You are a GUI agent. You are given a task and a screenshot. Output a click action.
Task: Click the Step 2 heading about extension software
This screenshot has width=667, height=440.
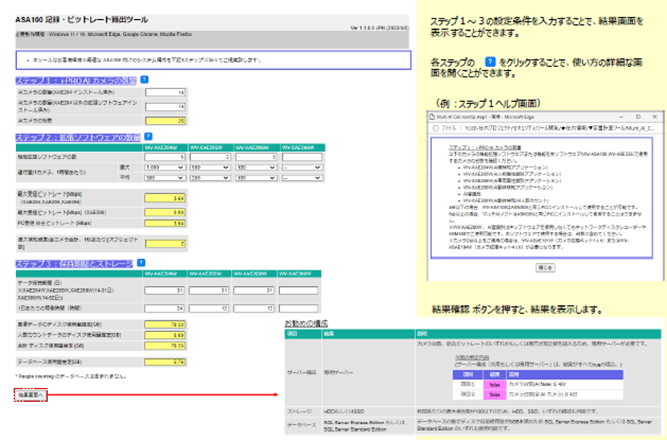[x=78, y=137]
